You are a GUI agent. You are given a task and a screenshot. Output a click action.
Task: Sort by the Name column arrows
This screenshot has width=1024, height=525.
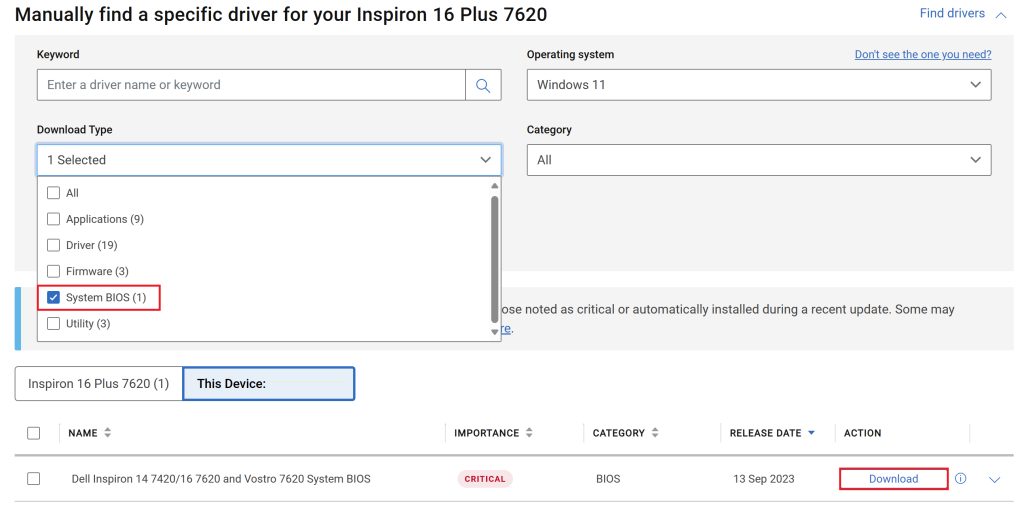pos(108,433)
